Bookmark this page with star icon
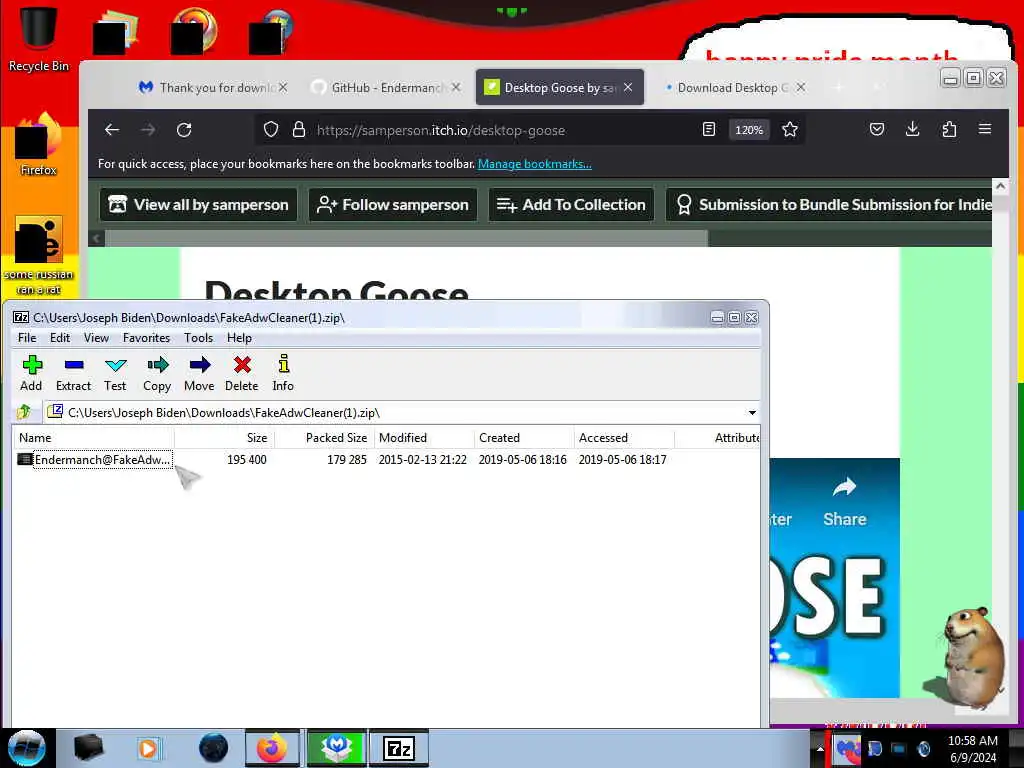The height and width of the screenshot is (768, 1024). pyautogui.click(x=790, y=130)
